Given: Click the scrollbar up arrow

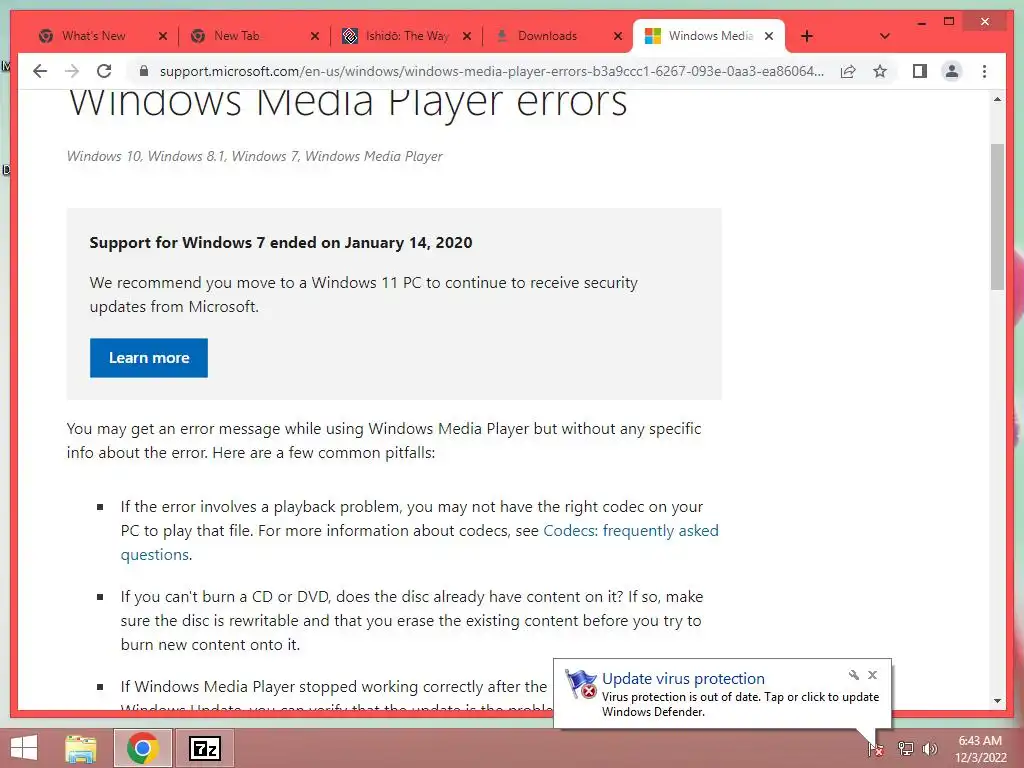Looking at the screenshot, I should 997,99.
